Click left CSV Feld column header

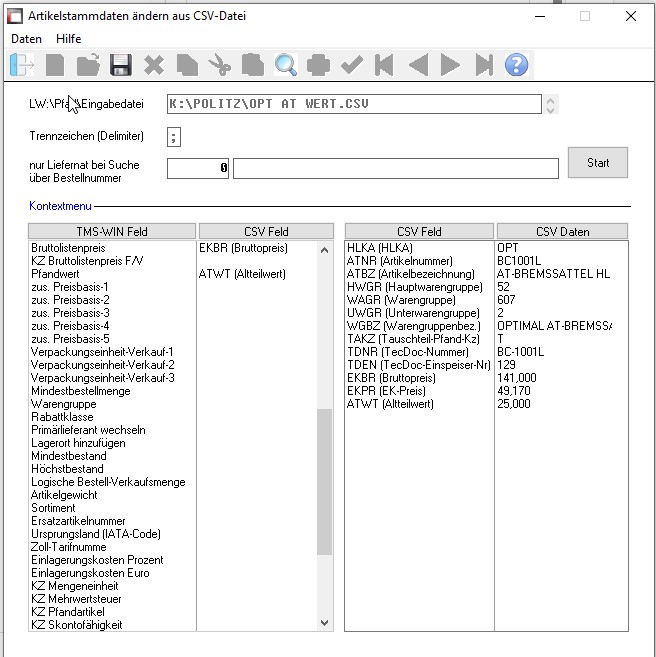point(266,231)
